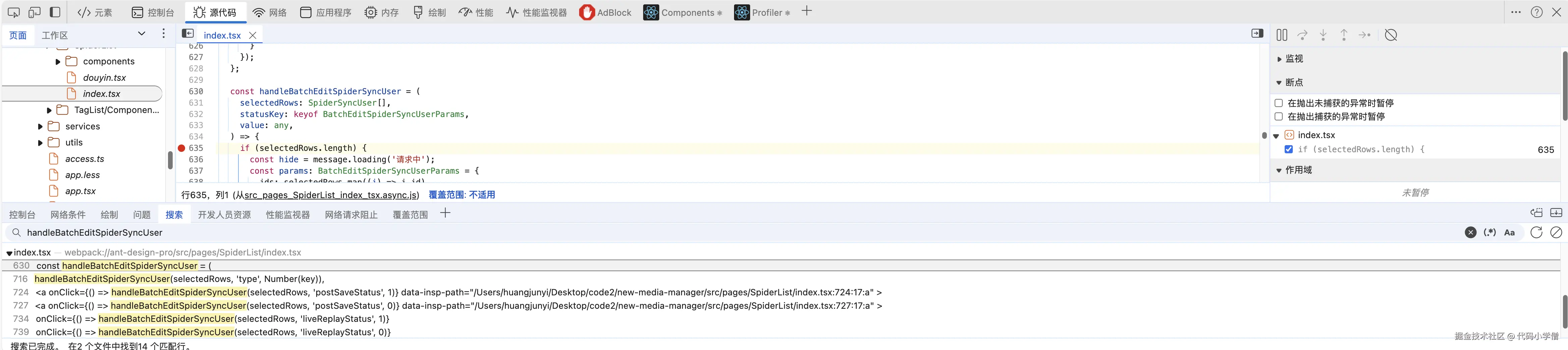1568x350 pixels.
Task: Open the 应用程序 (Application) tab
Action: coord(326,12)
